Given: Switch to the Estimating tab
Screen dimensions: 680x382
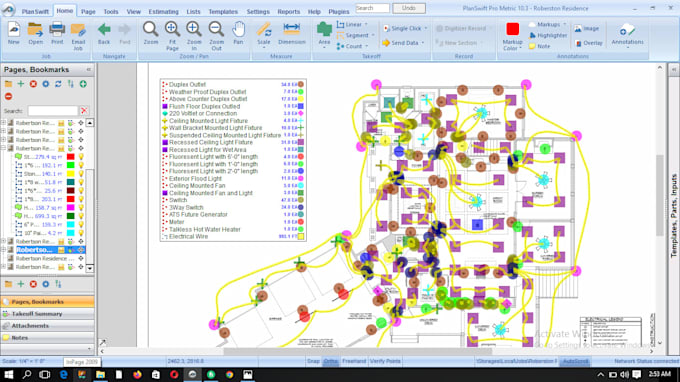Looking at the screenshot, I should (163, 12).
